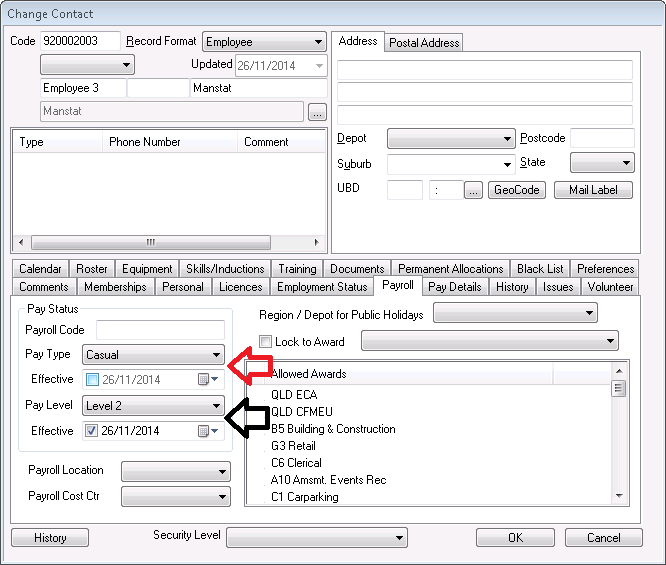Go to the Employment Status tab
The height and width of the screenshot is (565, 666).
coord(322,287)
